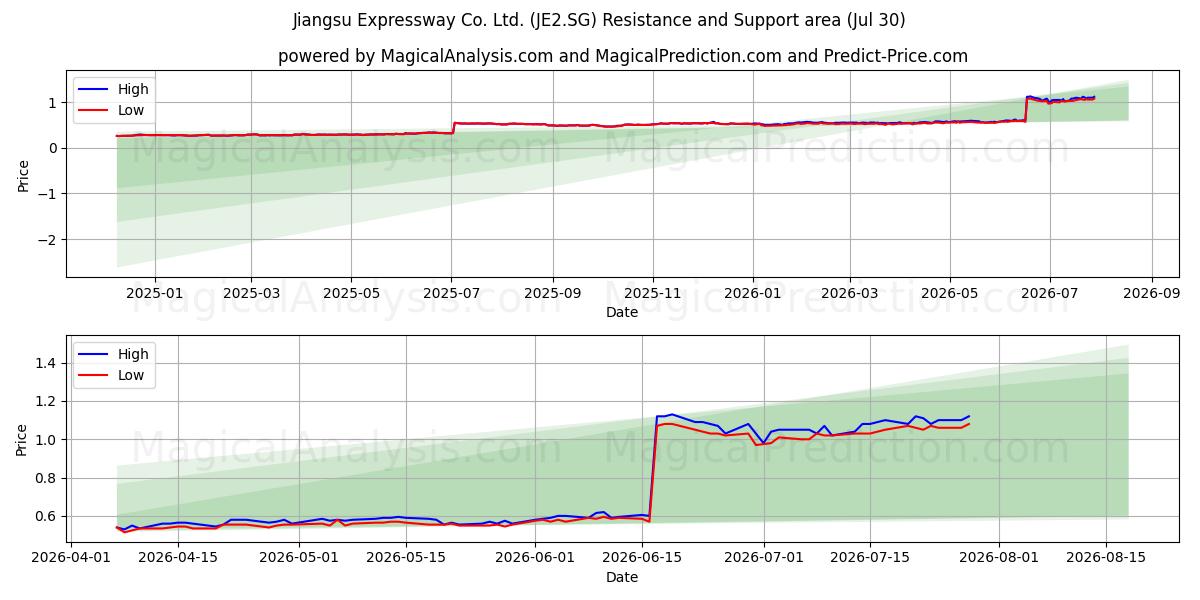Click the 'Price' y-axis label of the top chart
This screenshot has height=600, width=1200.
tap(23, 174)
